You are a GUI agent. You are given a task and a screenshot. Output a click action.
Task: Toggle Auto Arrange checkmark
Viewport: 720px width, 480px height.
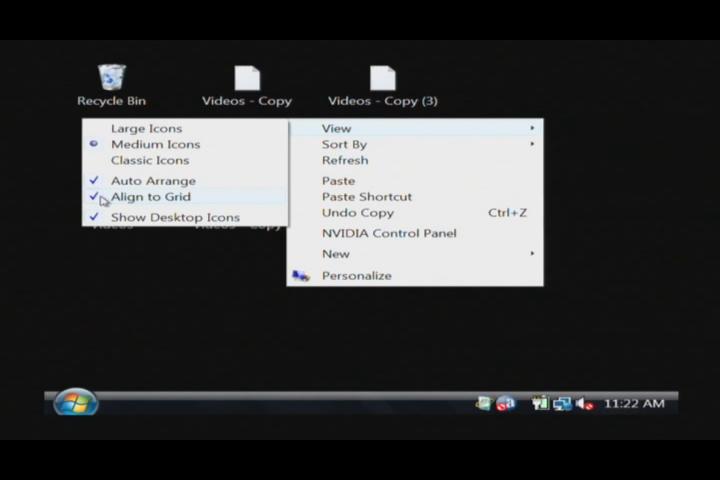coord(185,181)
